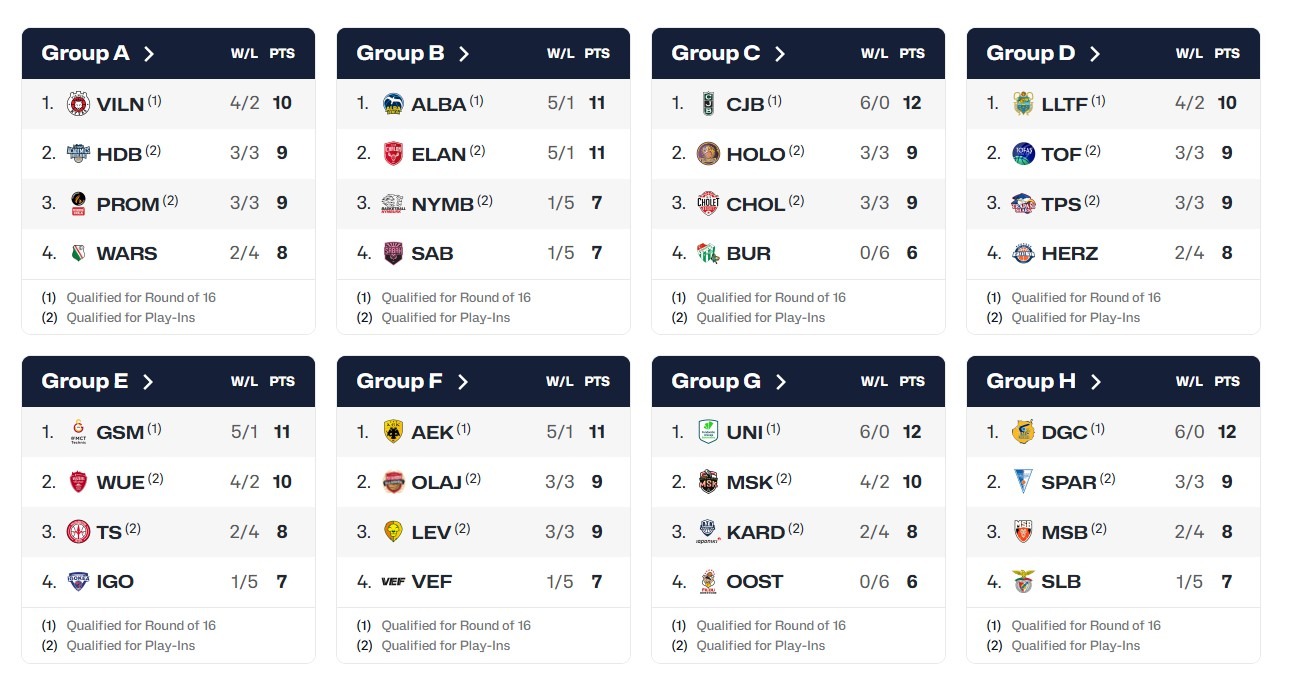Screen dimensions: 1297x687
Task: Click the VILN team logo in Group A
Action: click(78, 103)
